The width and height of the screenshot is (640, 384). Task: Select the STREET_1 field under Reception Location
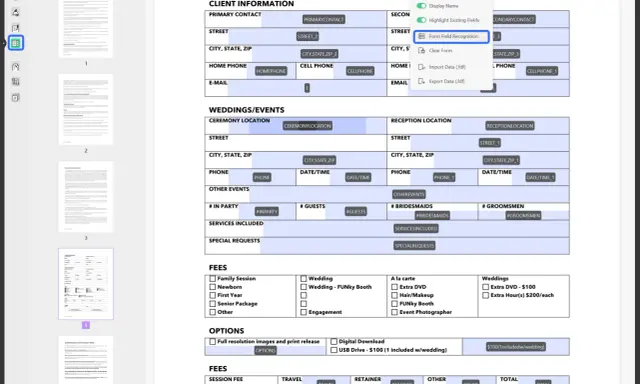tap(490, 143)
